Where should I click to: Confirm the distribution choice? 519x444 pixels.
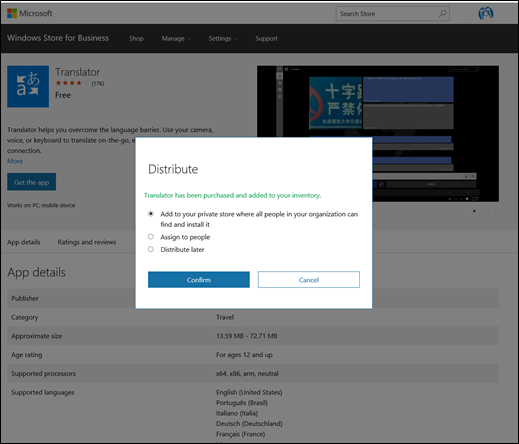pyautogui.click(x=199, y=280)
